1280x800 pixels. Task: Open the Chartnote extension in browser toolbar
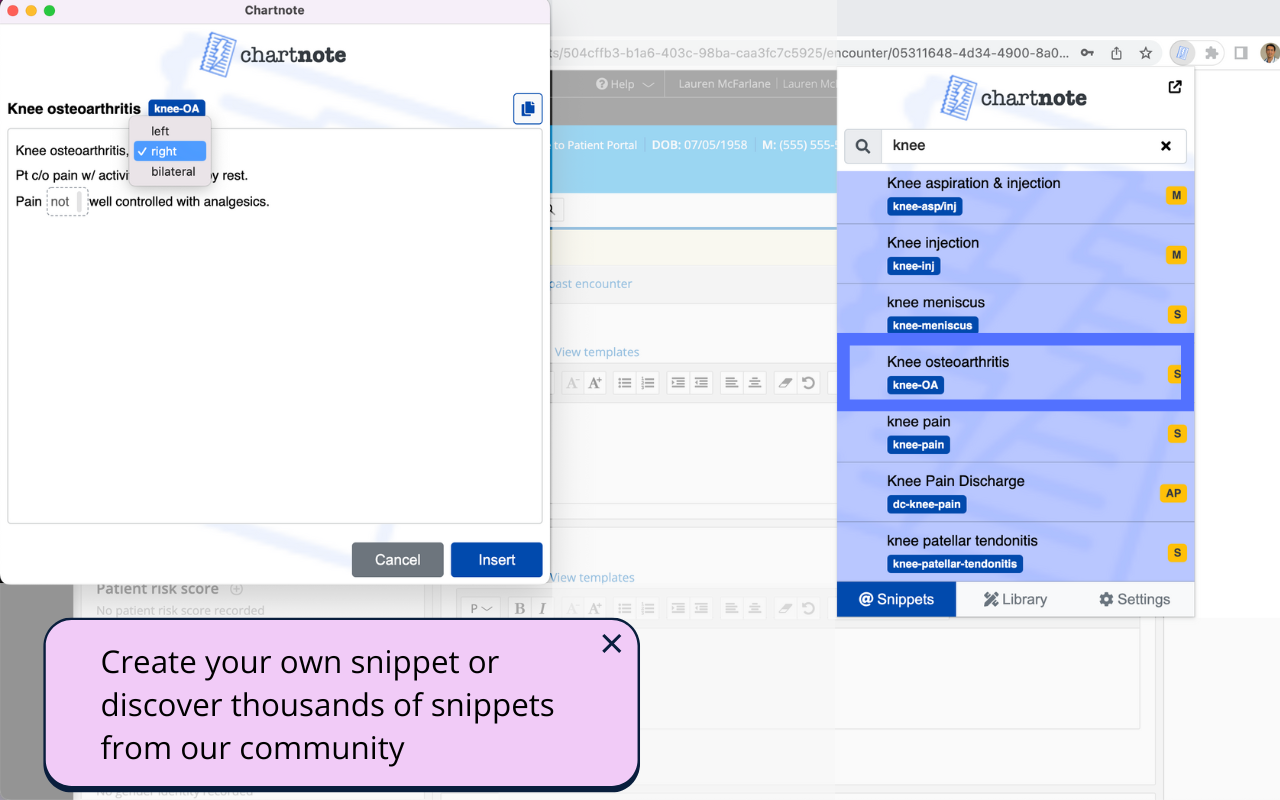click(x=1182, y=53)
